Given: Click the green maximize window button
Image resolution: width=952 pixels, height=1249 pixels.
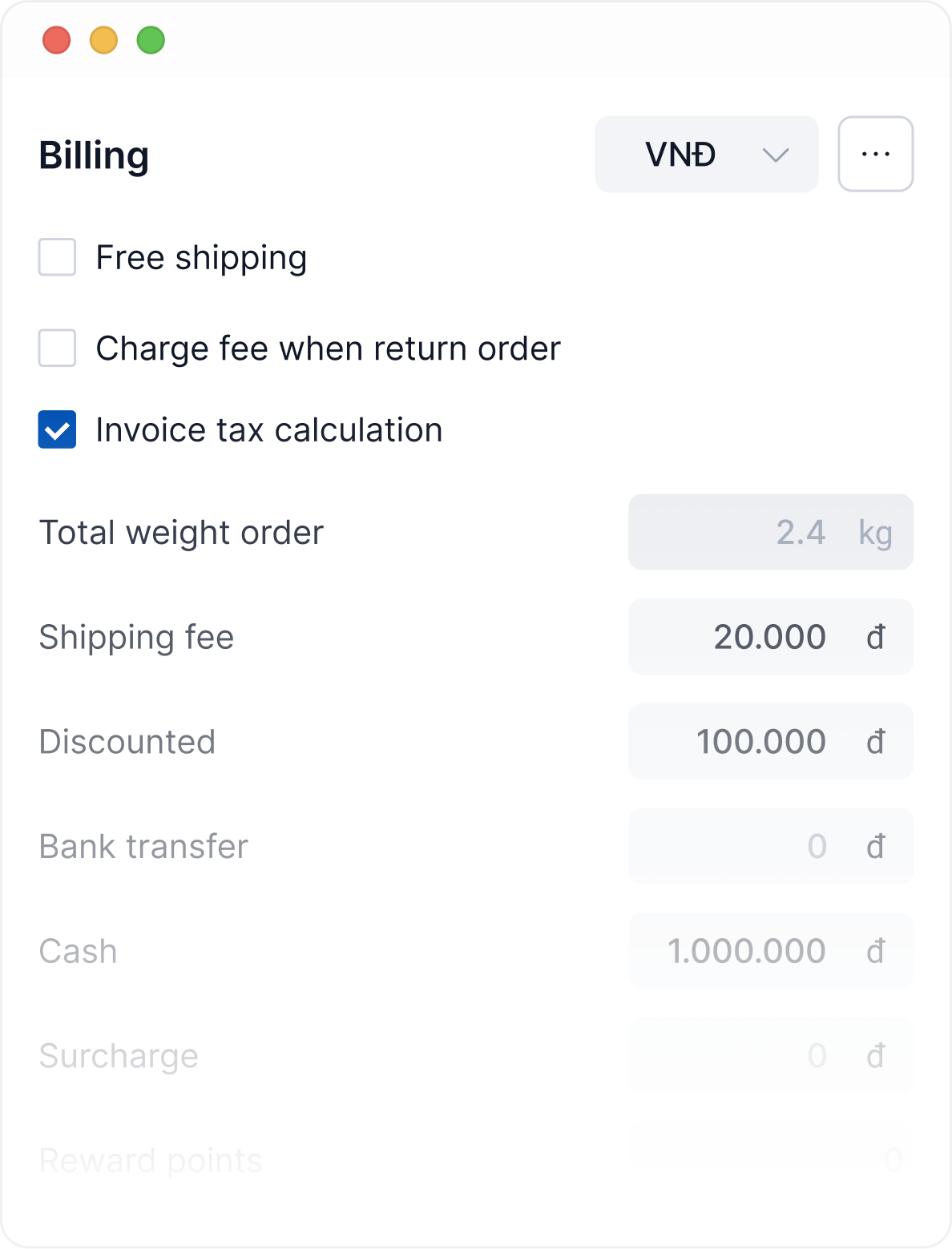Looking at the screenshot, I should coord(151,40).
